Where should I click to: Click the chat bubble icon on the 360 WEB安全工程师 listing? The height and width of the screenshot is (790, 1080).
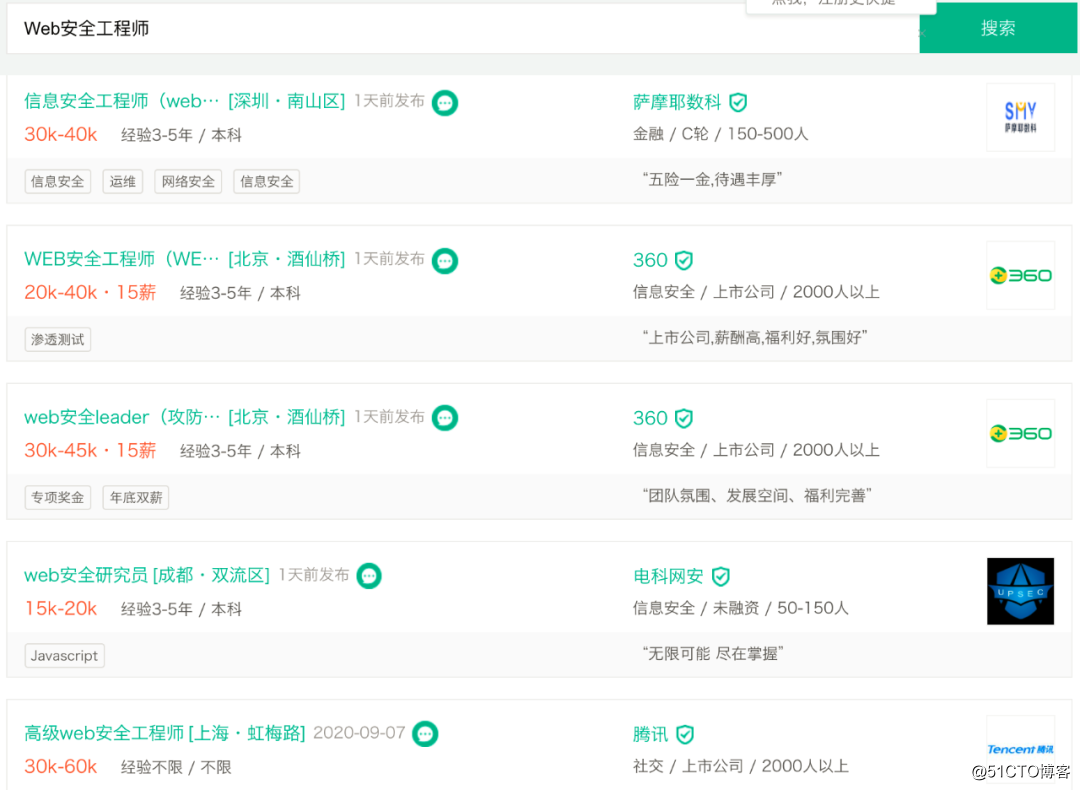pyautogui.click(x=444, y=260)
